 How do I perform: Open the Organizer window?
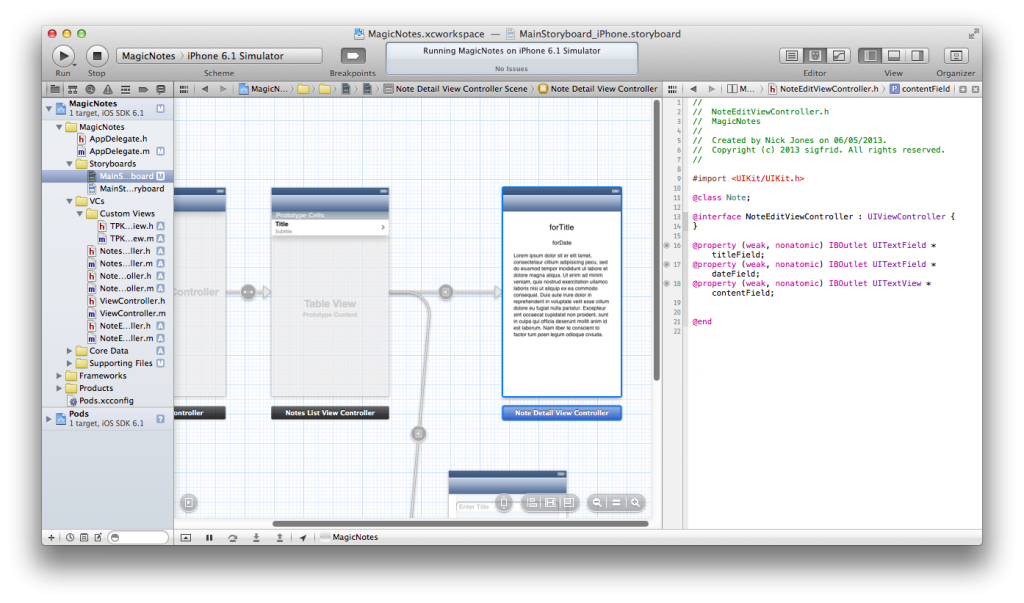coord(955,56)
